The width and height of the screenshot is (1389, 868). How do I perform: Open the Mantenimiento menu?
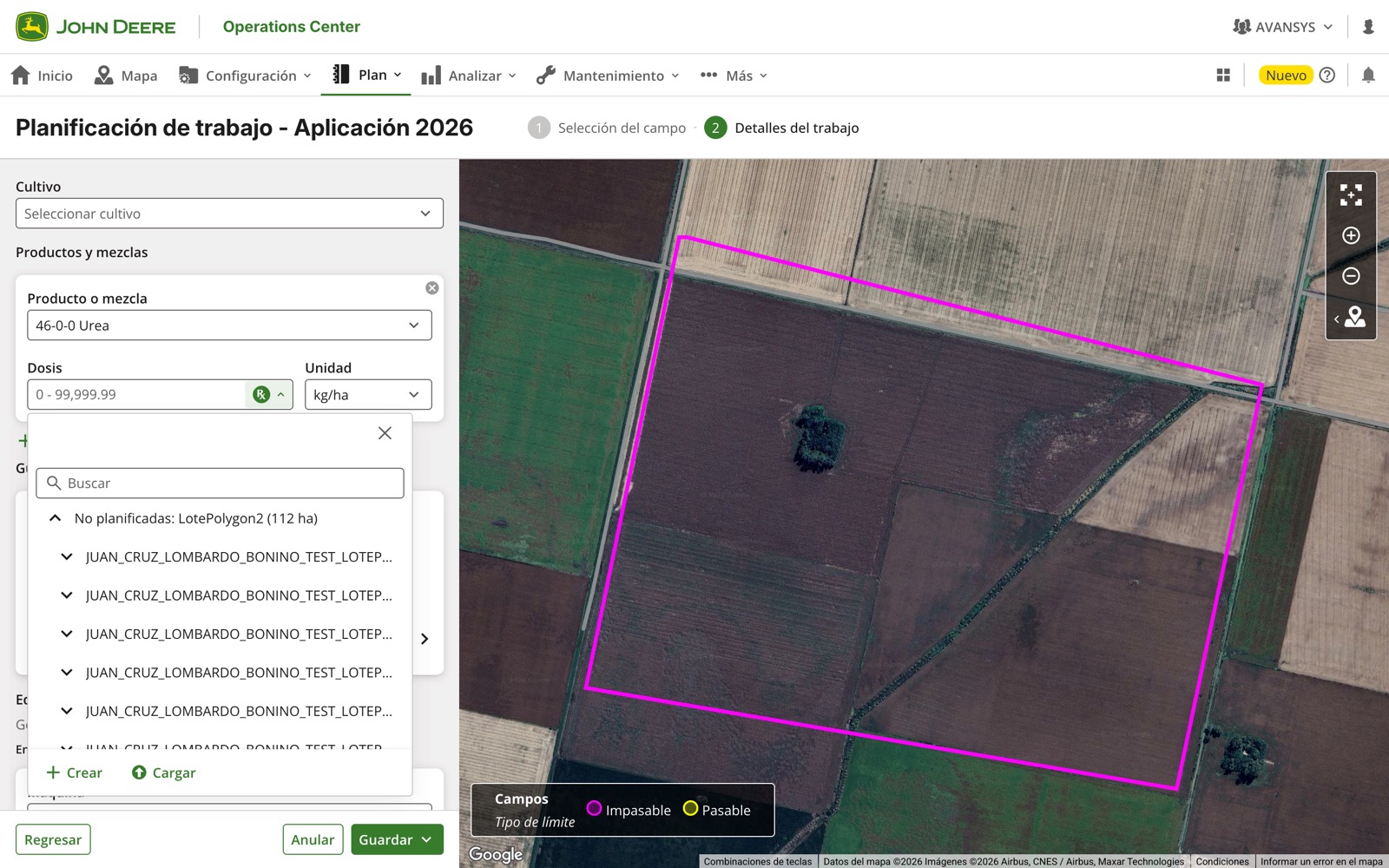click(608, 76)
